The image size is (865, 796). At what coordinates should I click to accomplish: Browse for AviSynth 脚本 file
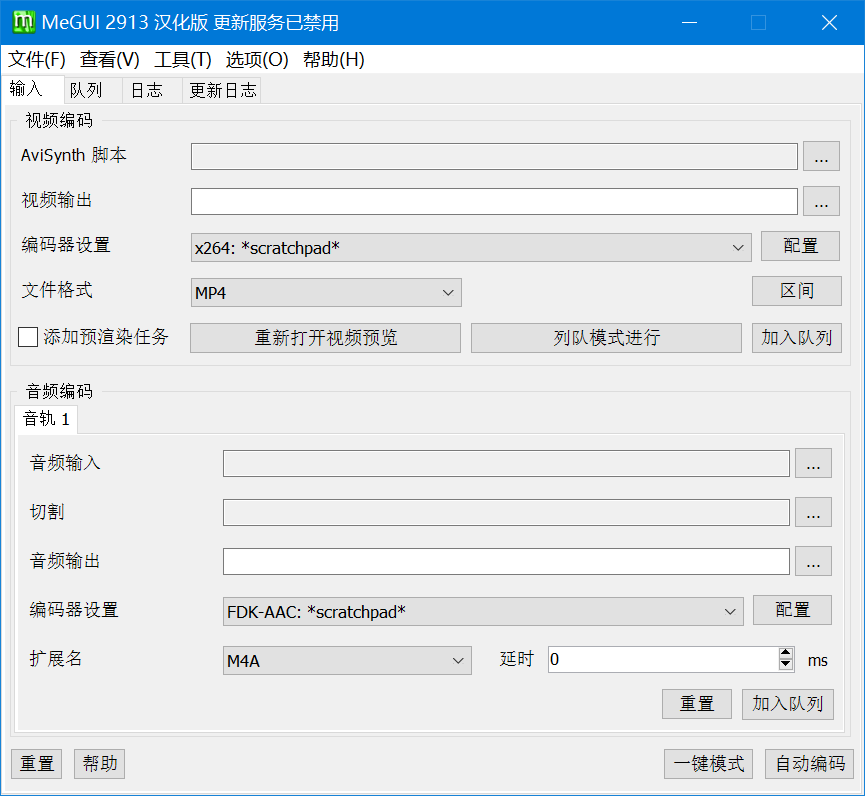[x=821, y=156]
